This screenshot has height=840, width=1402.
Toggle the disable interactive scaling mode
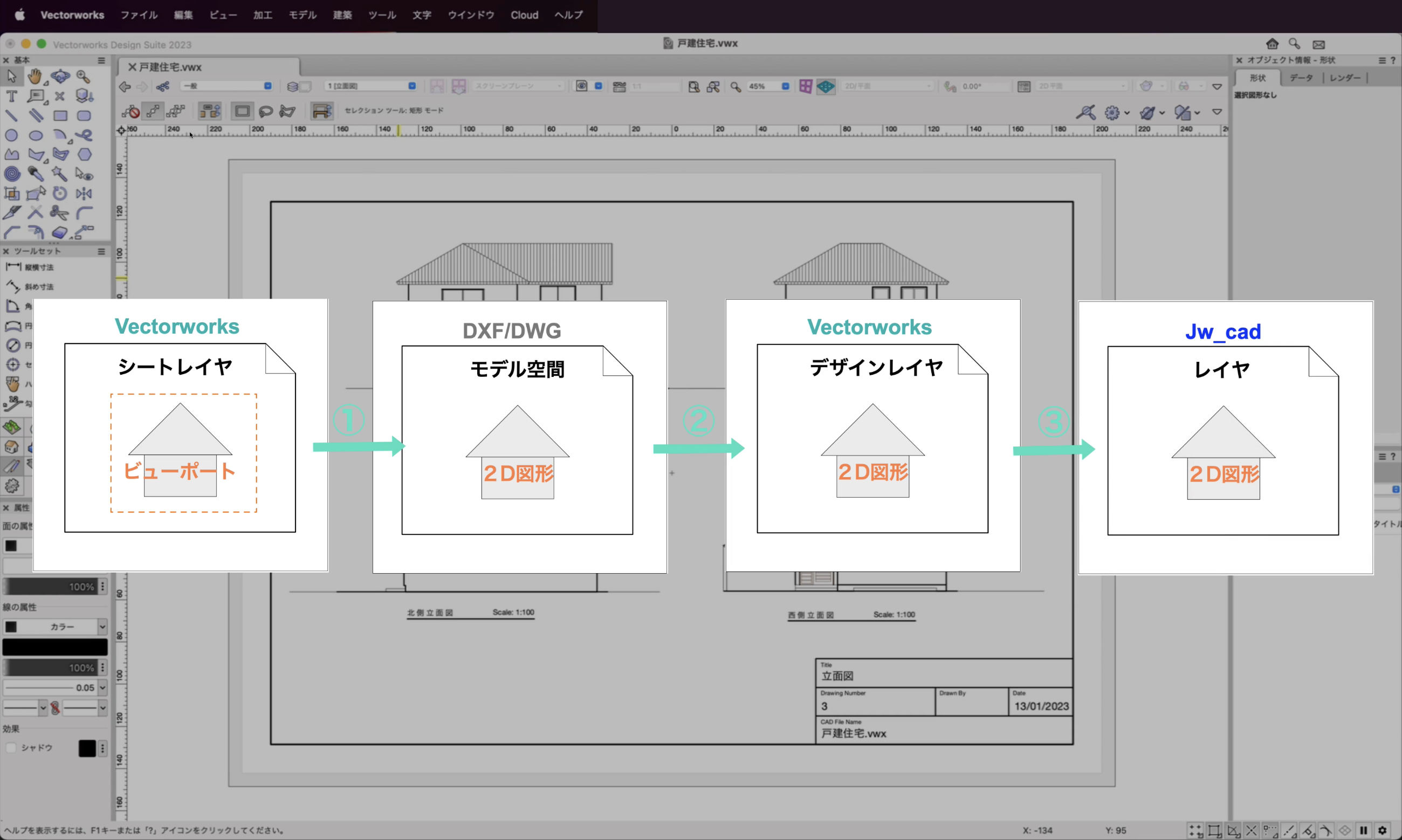[x=132, y=111]
